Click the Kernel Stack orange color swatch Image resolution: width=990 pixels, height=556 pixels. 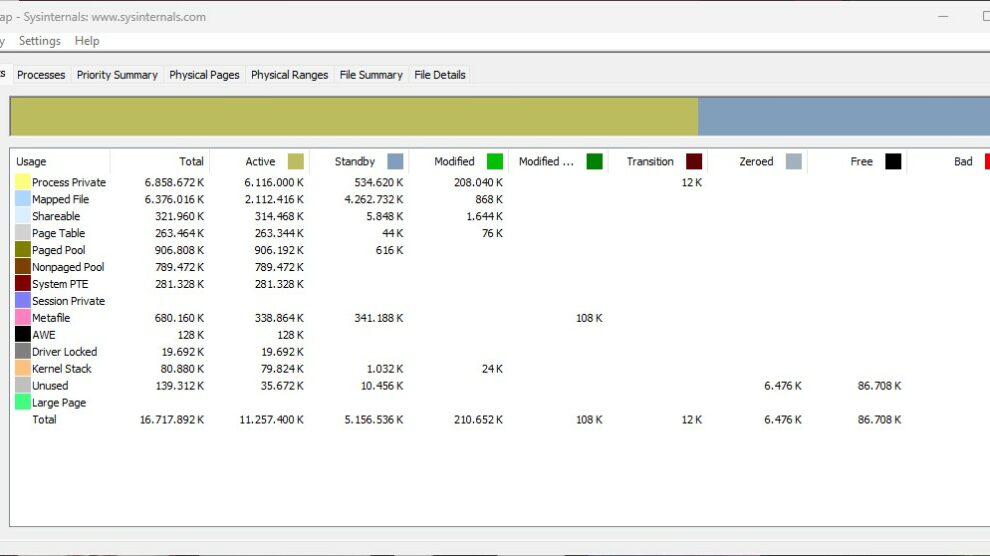(x=22, y=369)
